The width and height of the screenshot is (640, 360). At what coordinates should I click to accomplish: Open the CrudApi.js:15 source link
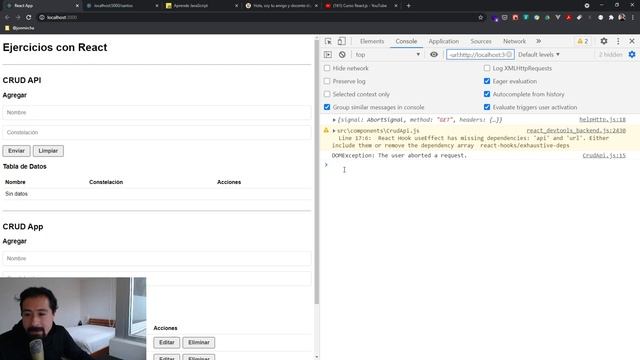click(x=604, y=156)
